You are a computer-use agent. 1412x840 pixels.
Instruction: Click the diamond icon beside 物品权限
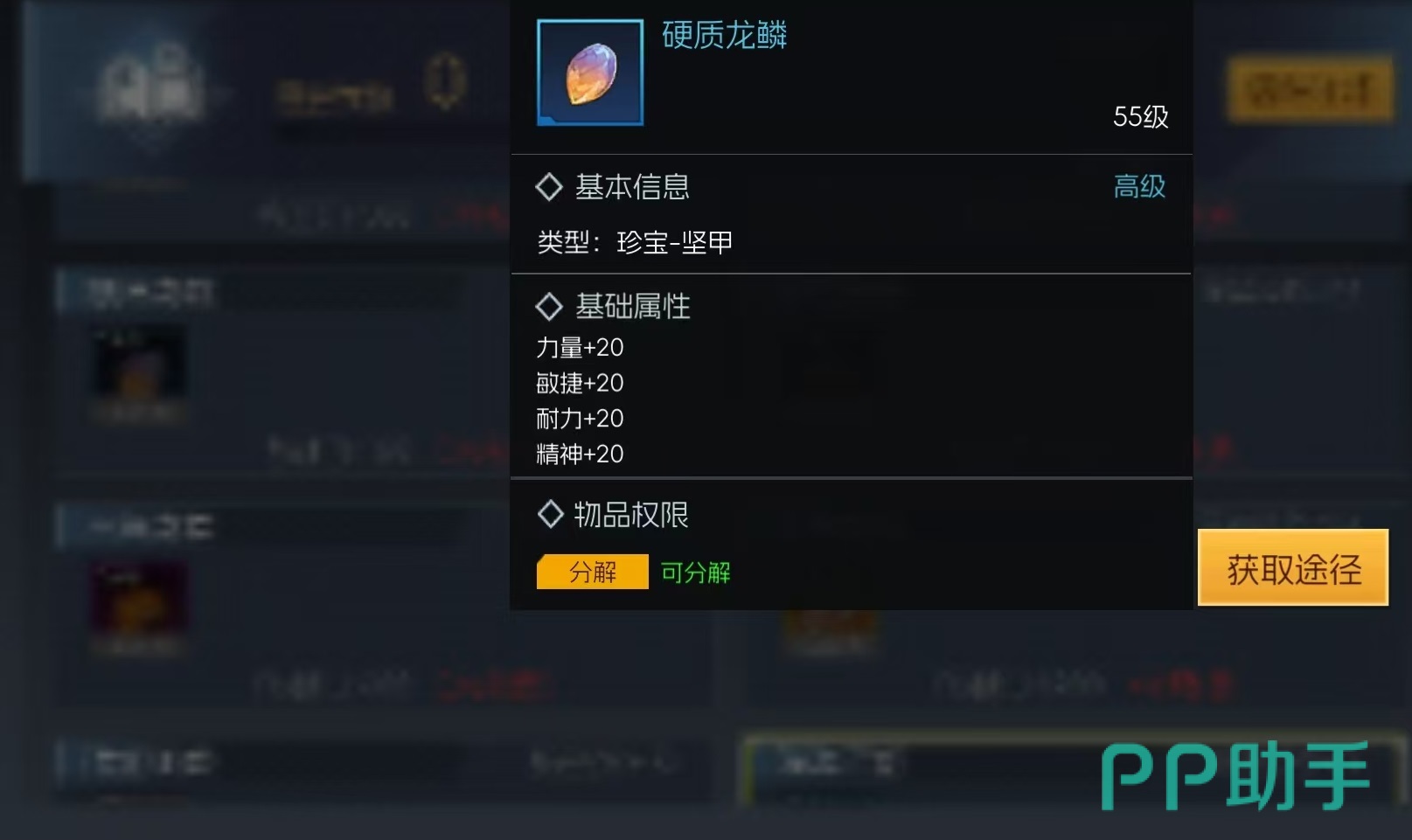550,514
